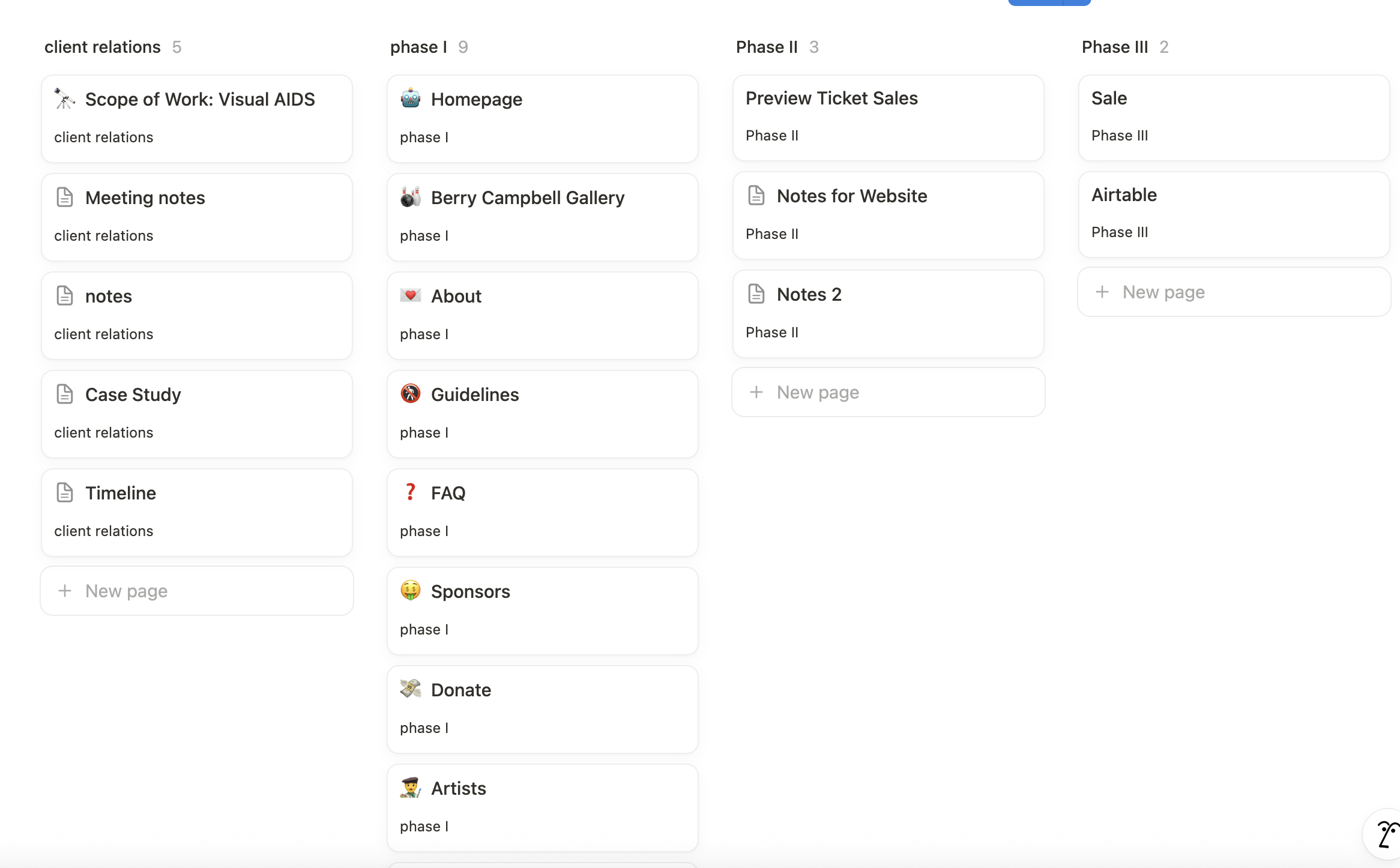The width and height of the screenshot is (1400, 868).
Task: Click the flying money icon beside Donate
Action: [x=411, y=689]
